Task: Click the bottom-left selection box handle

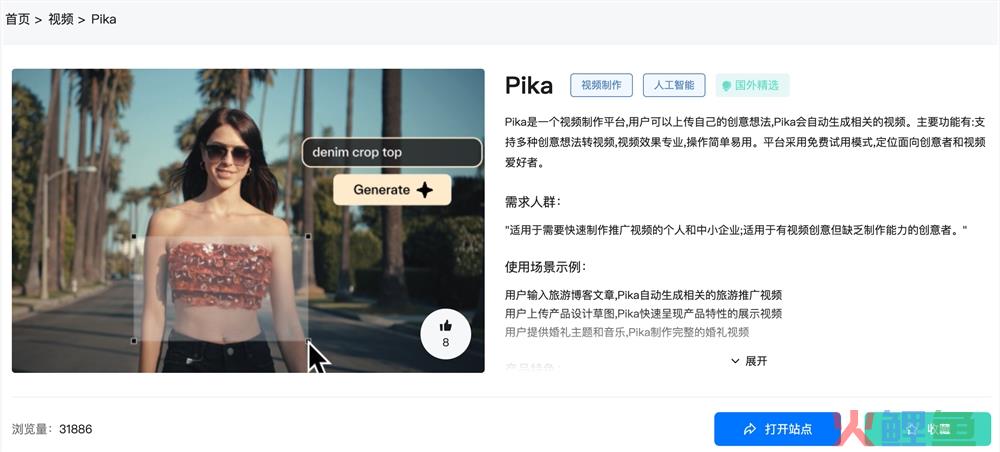Action: tap(134, 341)
